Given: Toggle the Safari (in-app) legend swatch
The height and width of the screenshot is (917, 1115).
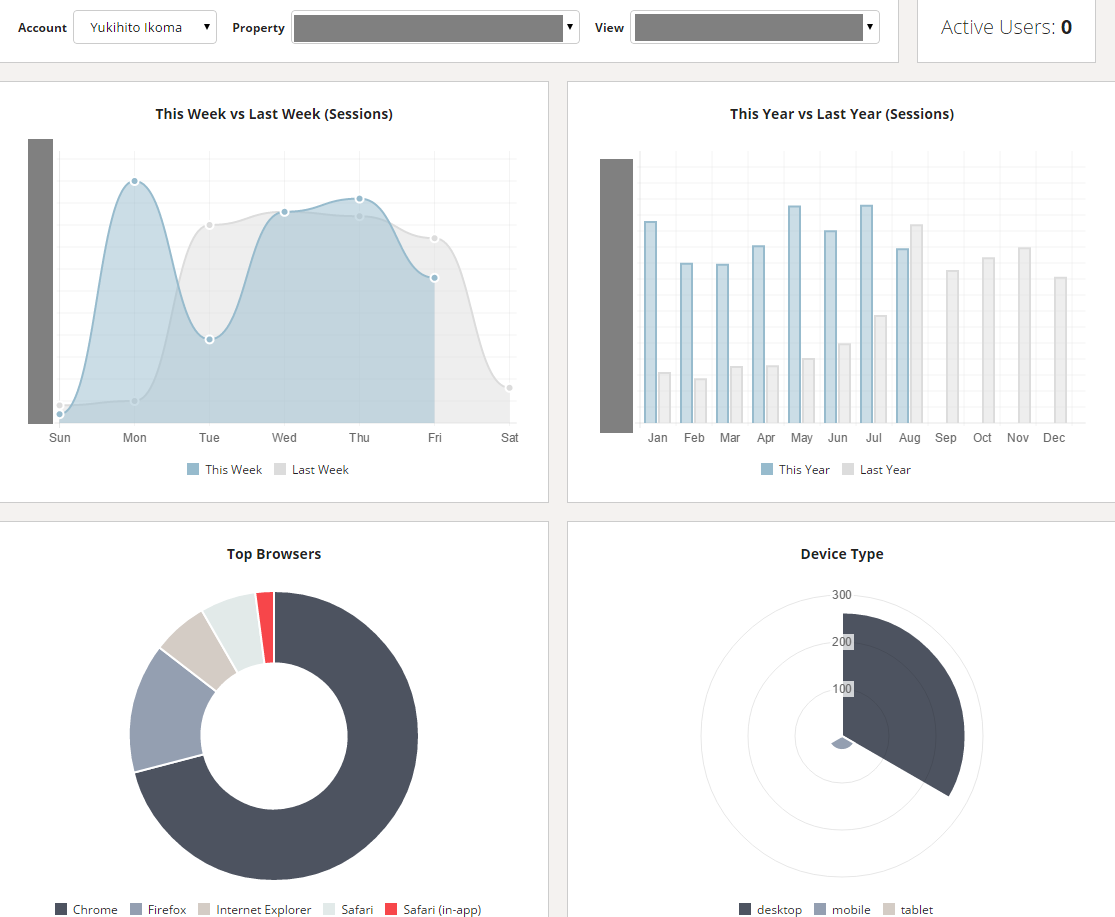Looking at the screenshot, I should coord(391,909).
